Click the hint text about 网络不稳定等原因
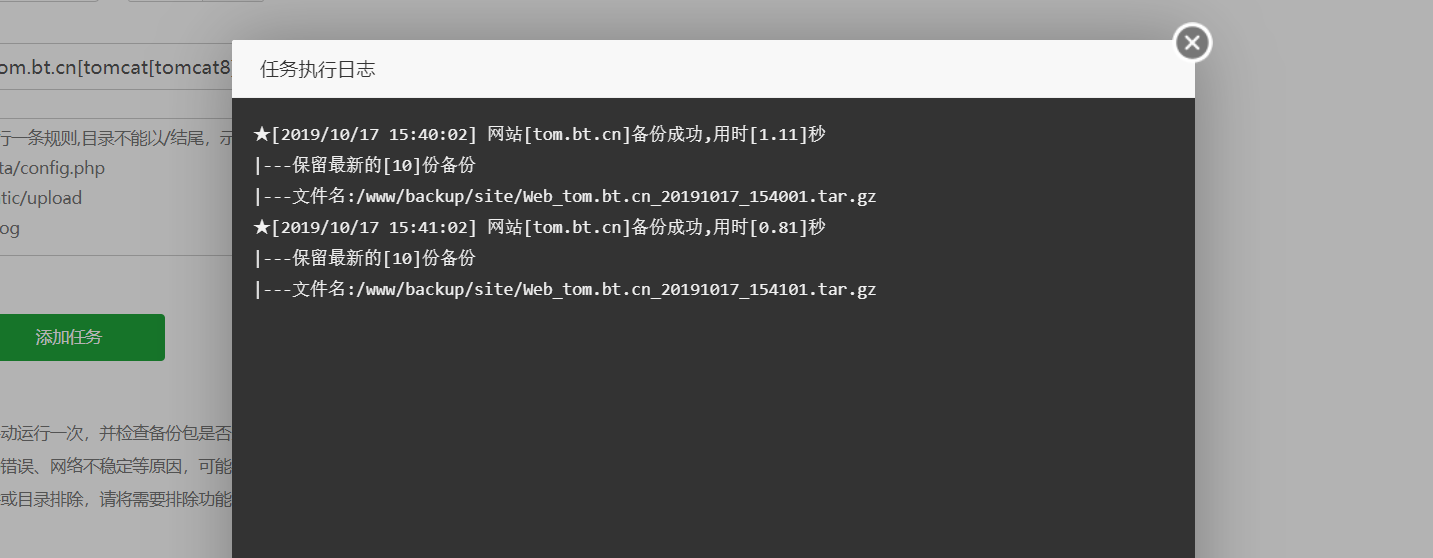1433x558 pixels. coord(116,466)
